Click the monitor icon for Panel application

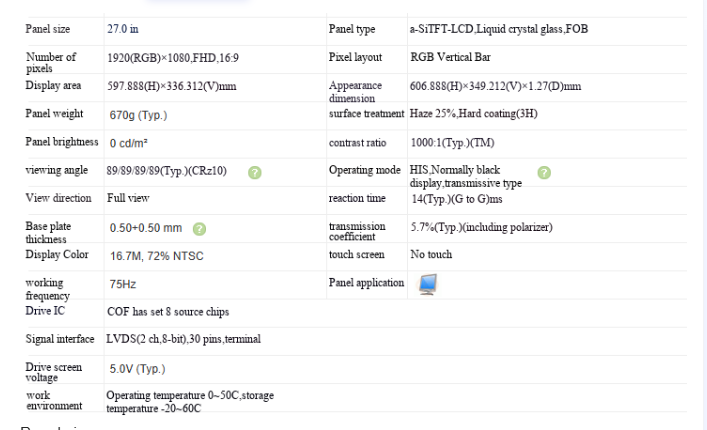427,284
